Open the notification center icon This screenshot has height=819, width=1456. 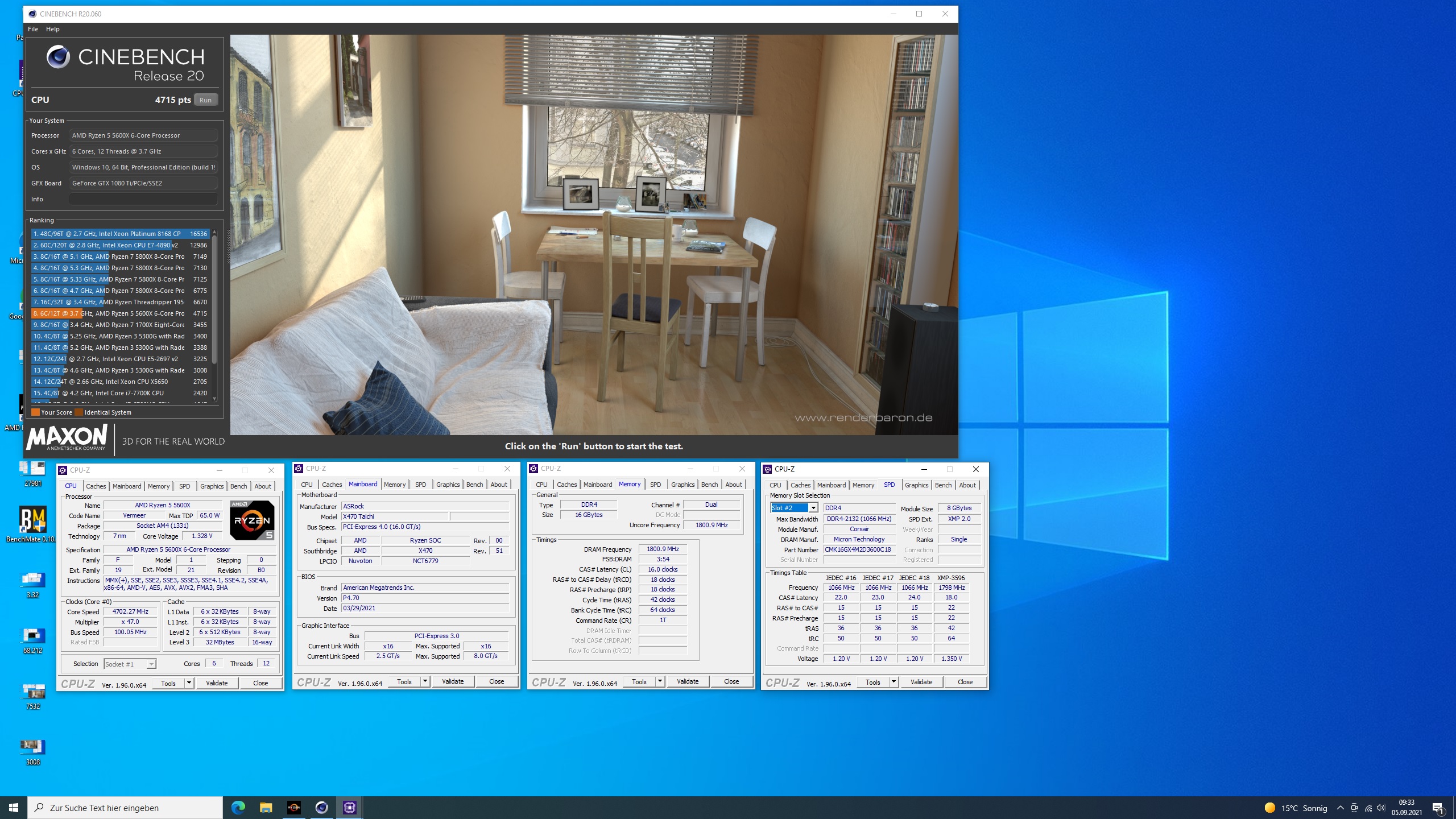point(1438,808)
